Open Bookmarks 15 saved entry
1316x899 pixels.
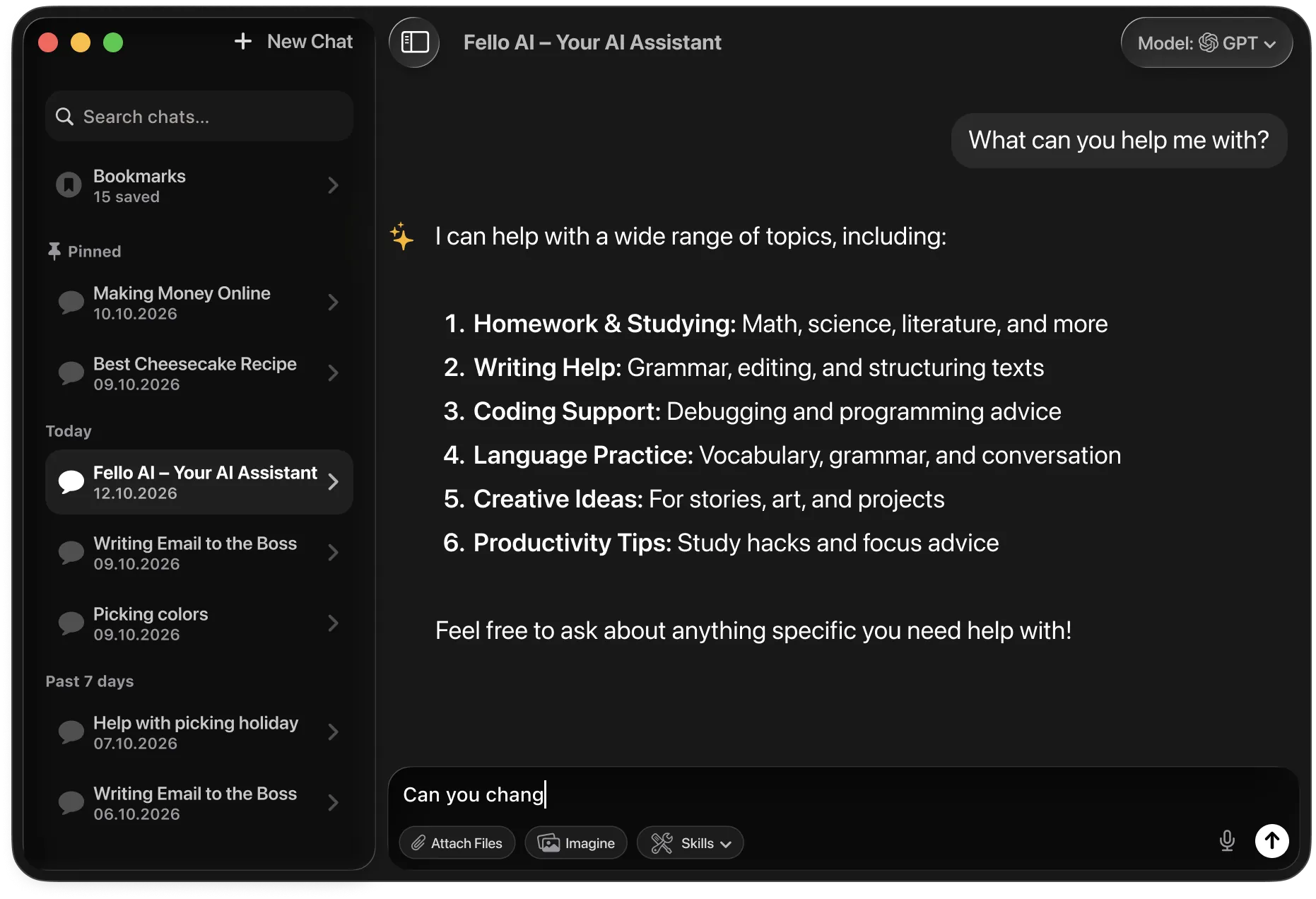(199, 185)
